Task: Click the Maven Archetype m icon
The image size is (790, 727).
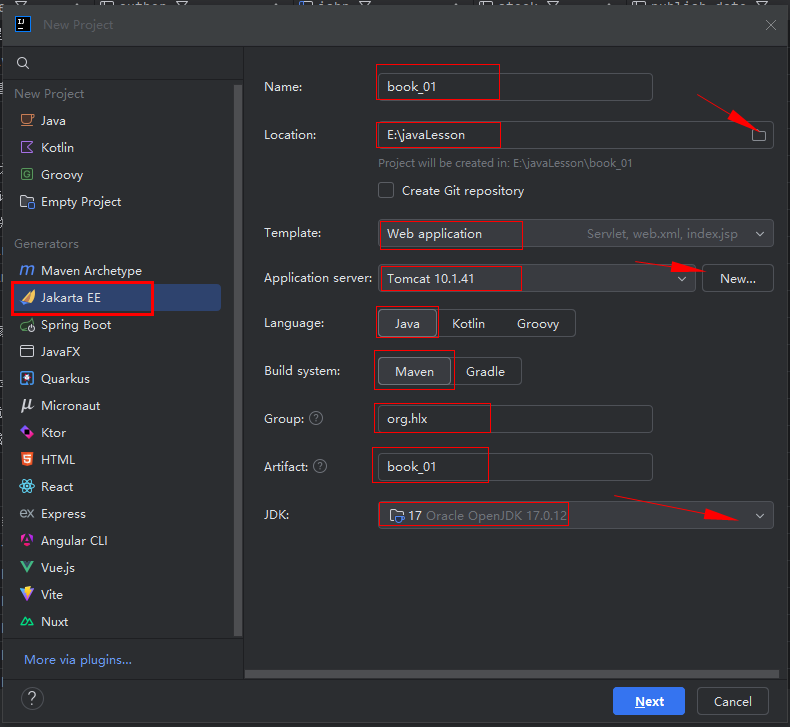Action: tap(27, 271)
